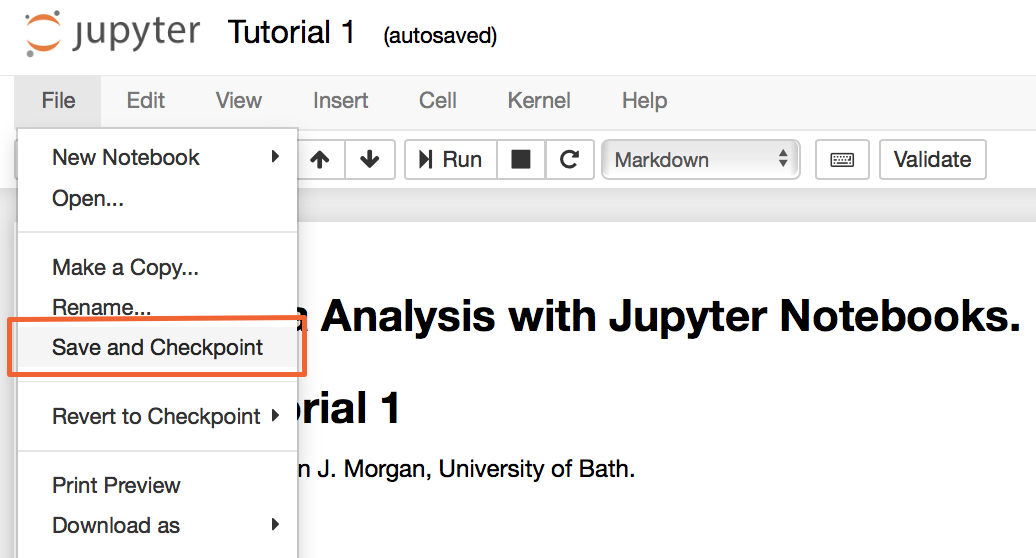Expand Revert to Checkpoint submenu

pos(158,416)
